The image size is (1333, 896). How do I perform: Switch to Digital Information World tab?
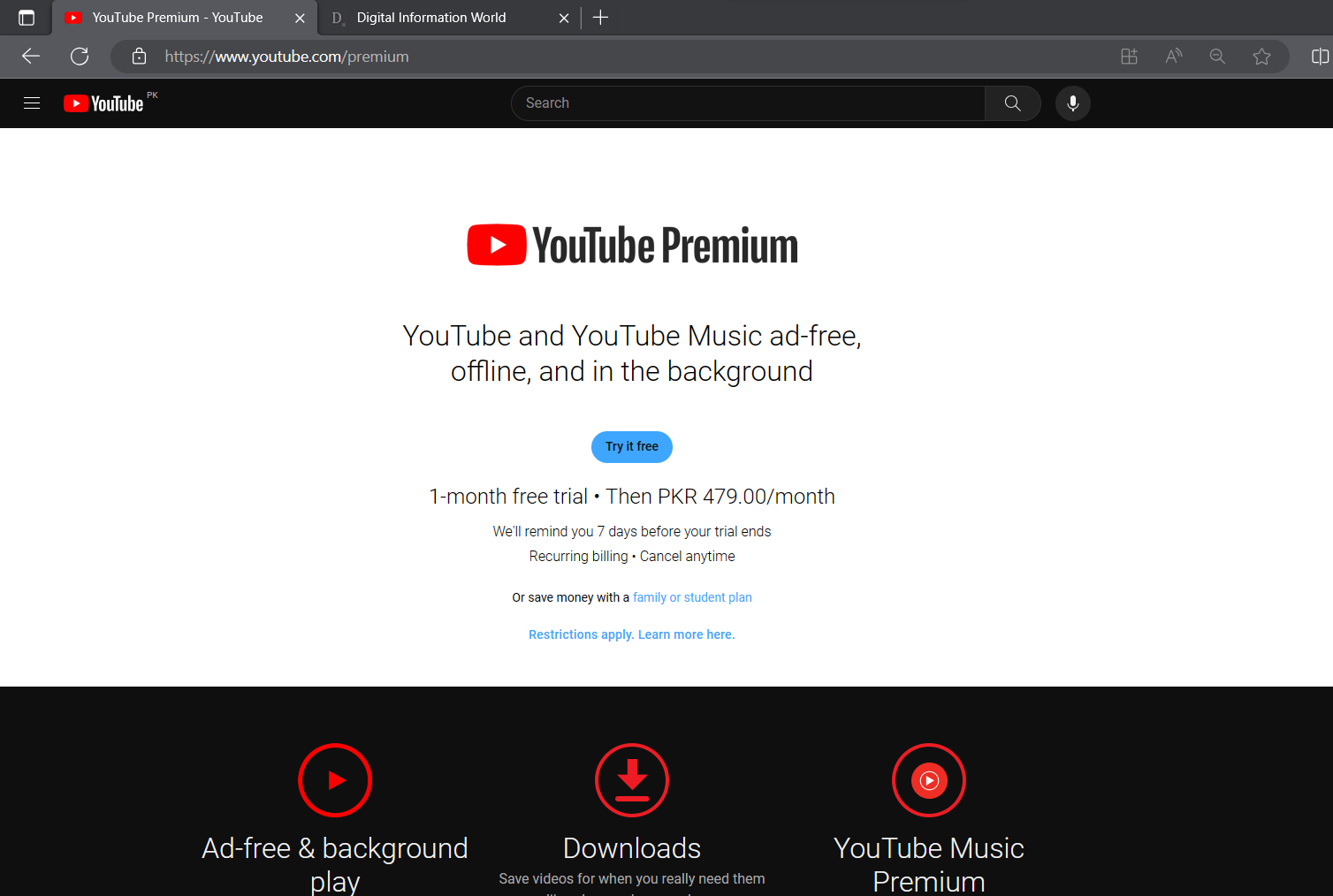(x=431, y=18)
